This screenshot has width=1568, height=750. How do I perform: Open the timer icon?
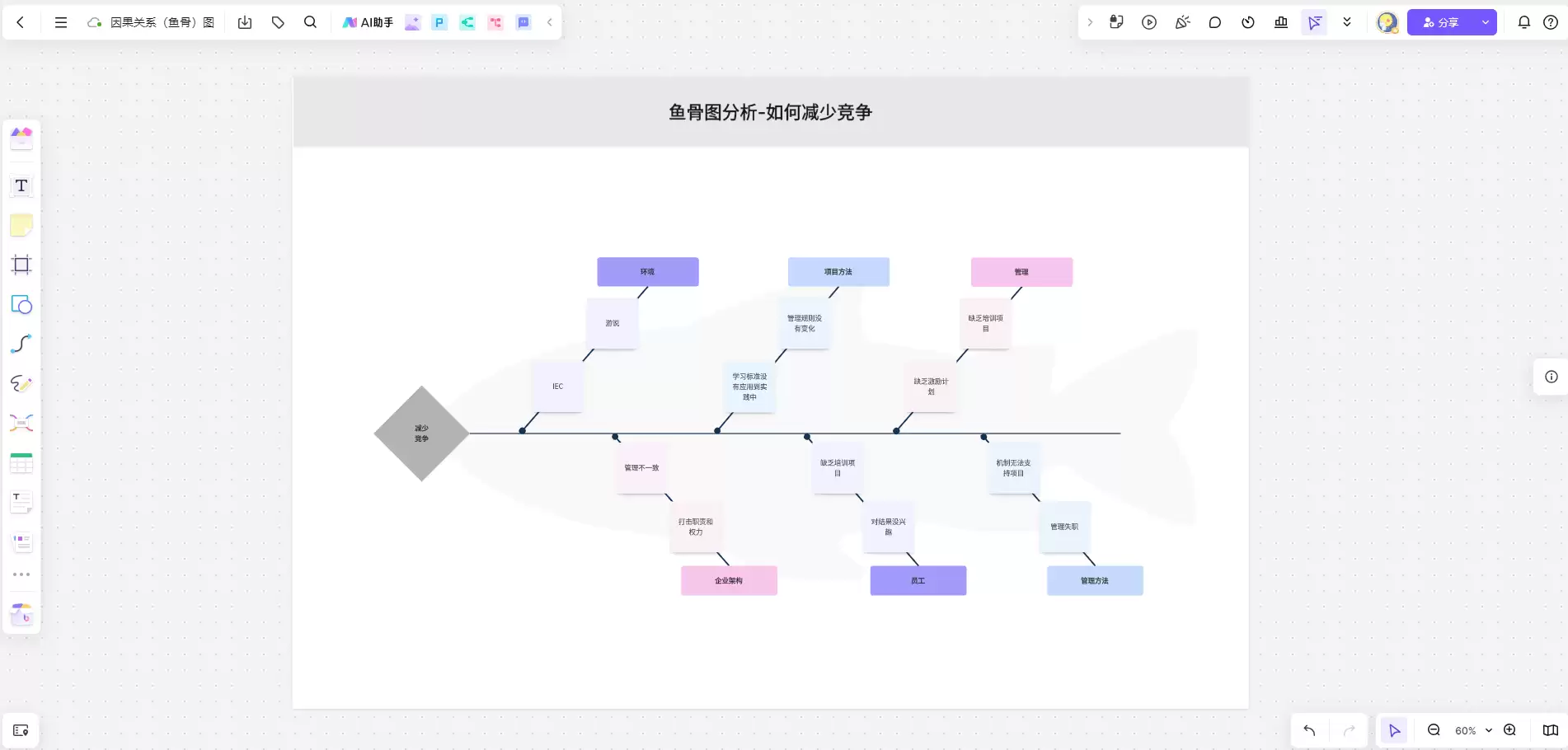coord(1248,22)
